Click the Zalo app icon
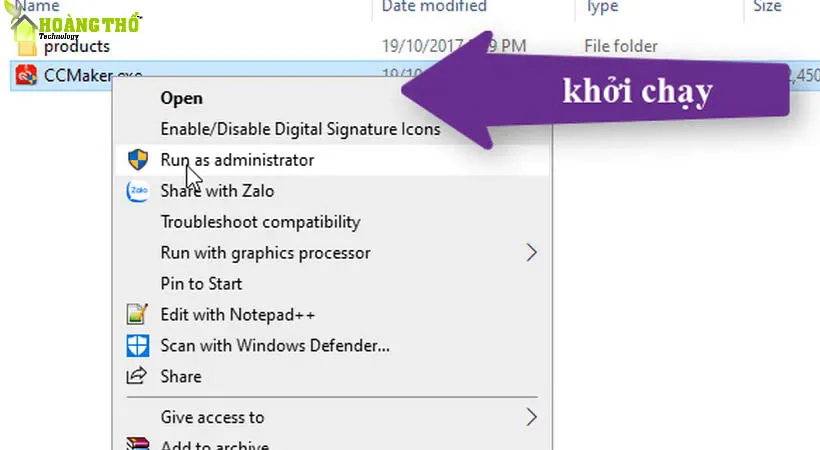This screenshot has height=450, width=820. pos(138,190)
